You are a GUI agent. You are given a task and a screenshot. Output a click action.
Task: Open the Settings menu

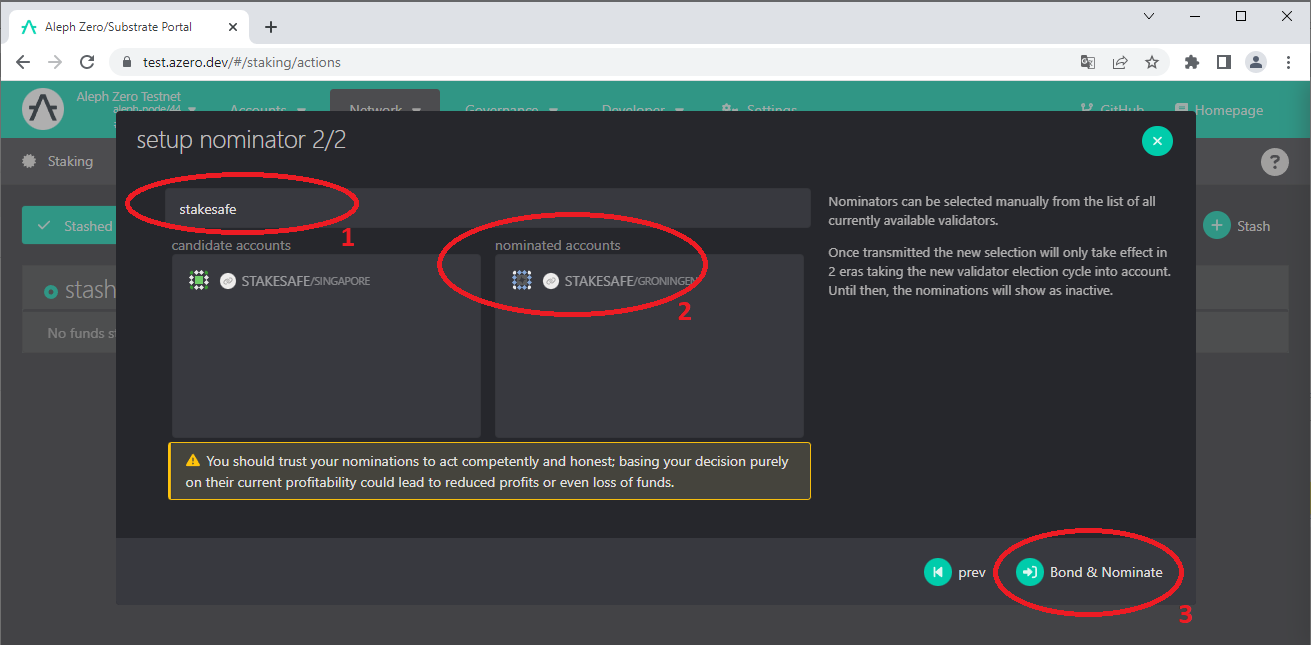pos(760,110)
